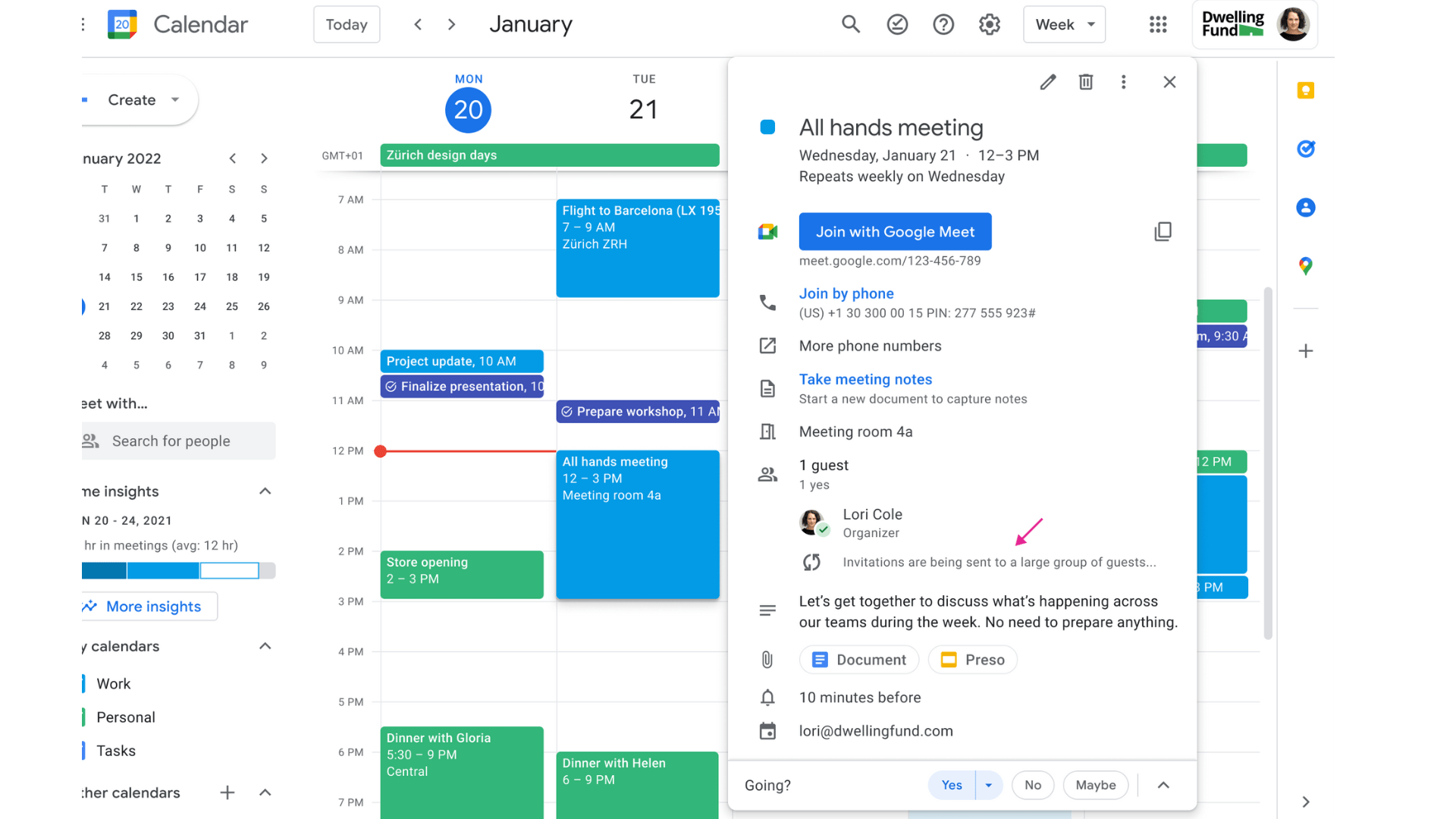
Task: Open Calendar settings via the gear icon
Action: [989, 24]
